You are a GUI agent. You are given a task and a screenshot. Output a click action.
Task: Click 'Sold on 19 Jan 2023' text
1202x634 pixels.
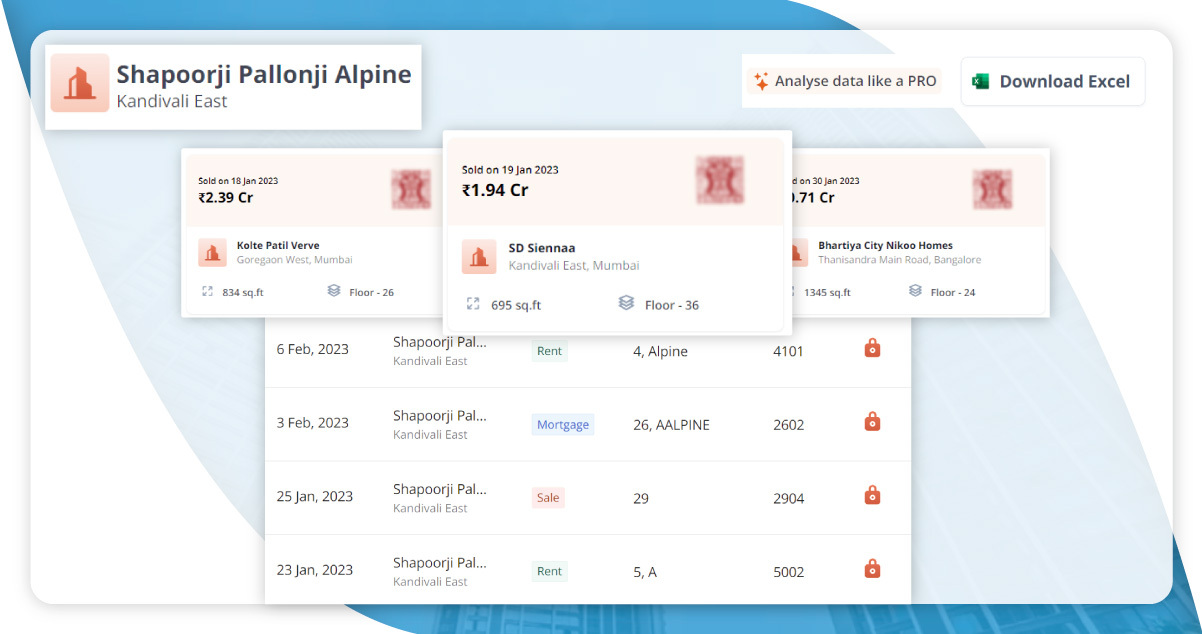[x=510, y=170]
